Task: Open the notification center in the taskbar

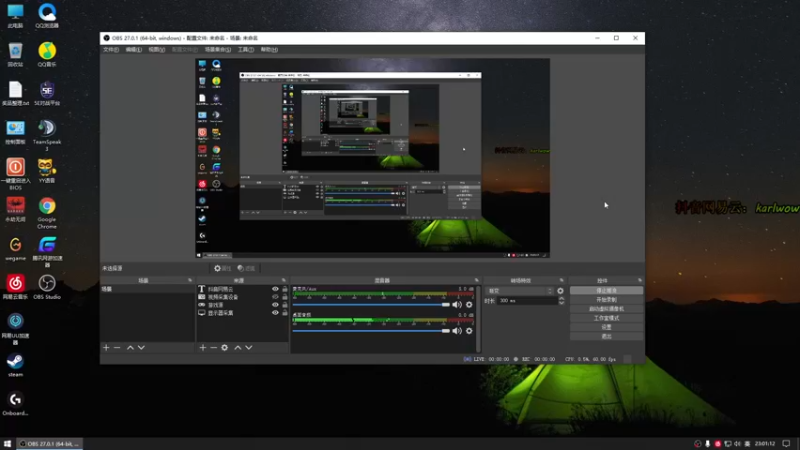Action: tap(786, 444)
